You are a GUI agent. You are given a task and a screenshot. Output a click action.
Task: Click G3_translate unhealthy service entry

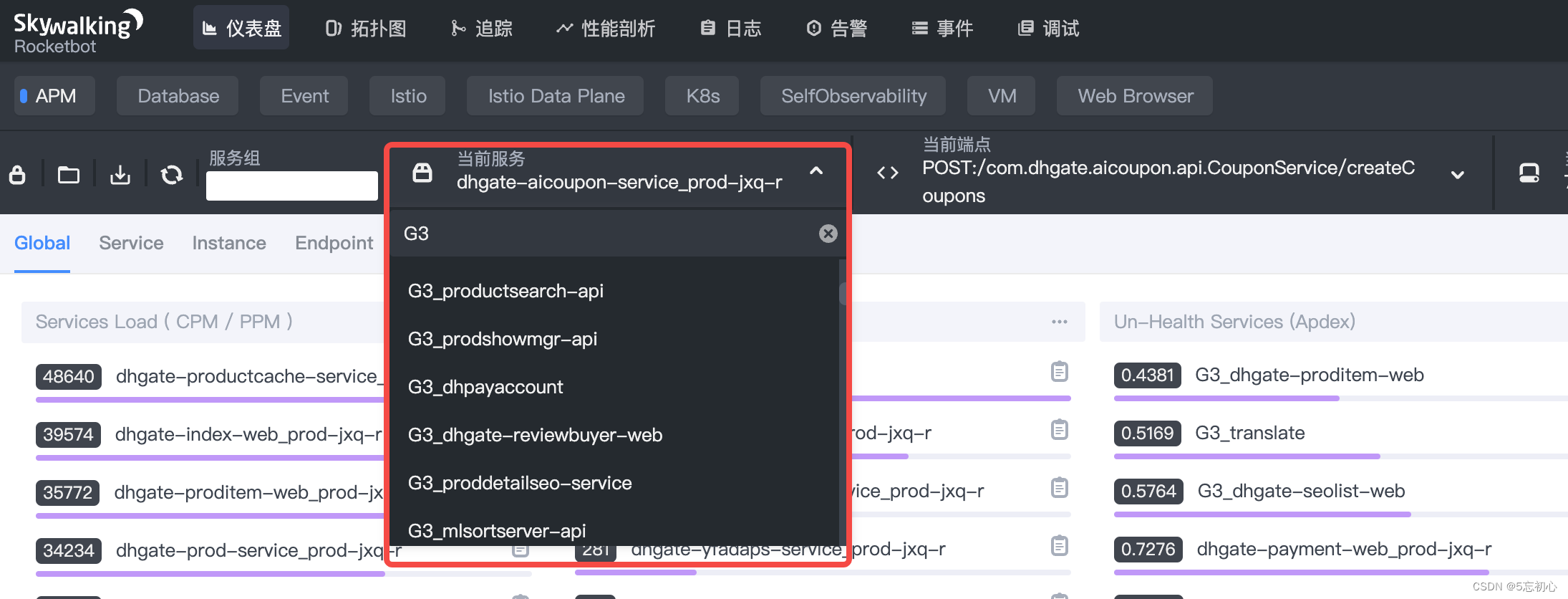point(1249,433)
